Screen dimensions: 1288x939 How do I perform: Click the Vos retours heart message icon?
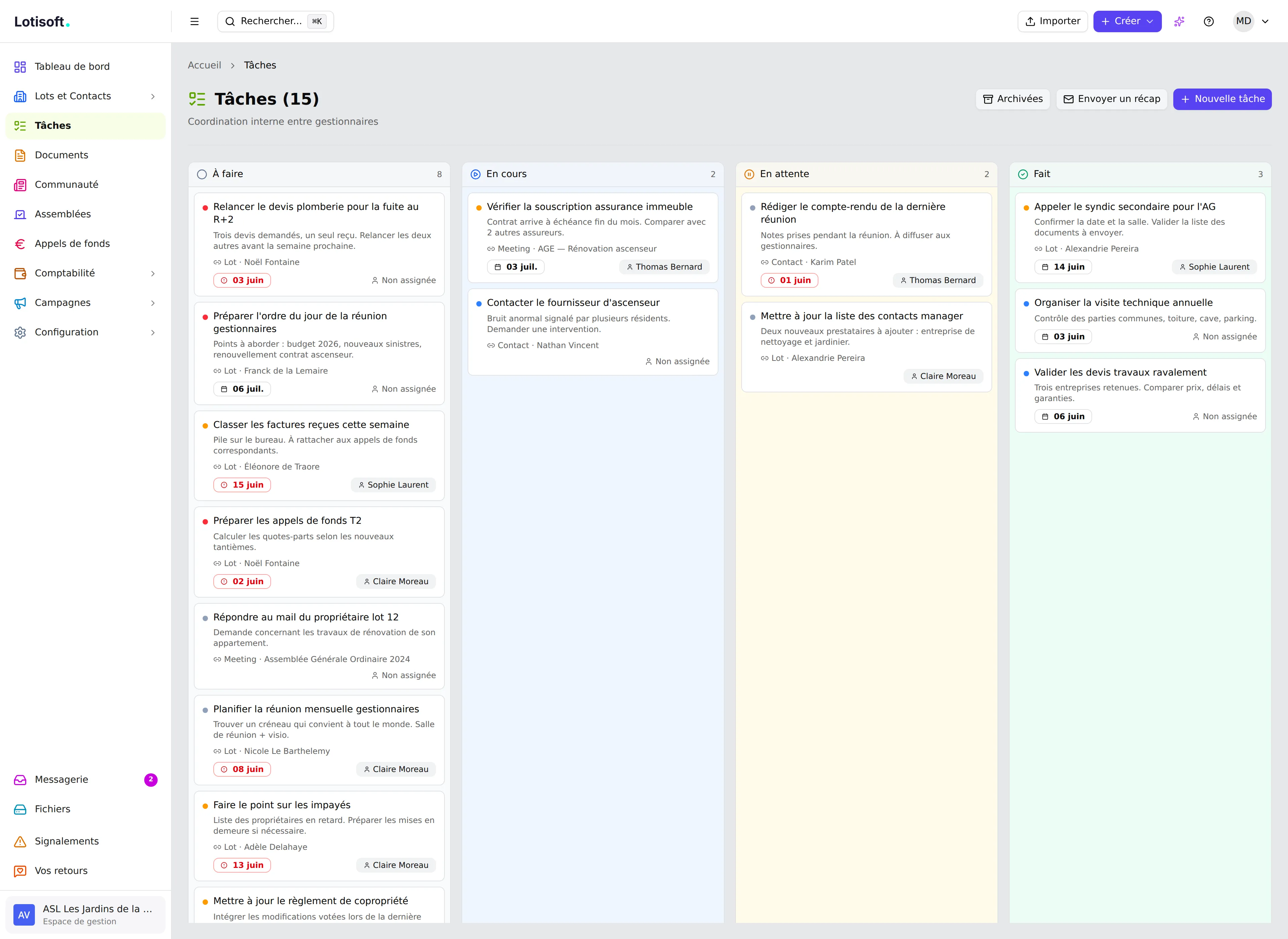click(x=20, y=871)
